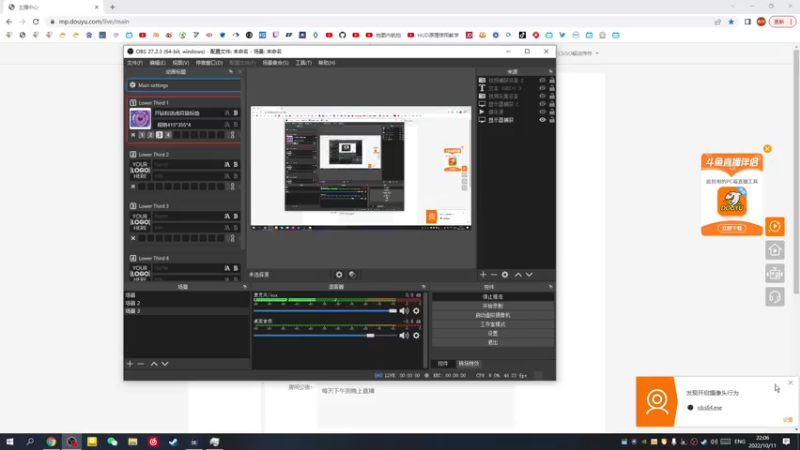Click the Name field of Lower Third 2
Viewport: 800px width, 450px height.
click(x=187, y=164)
